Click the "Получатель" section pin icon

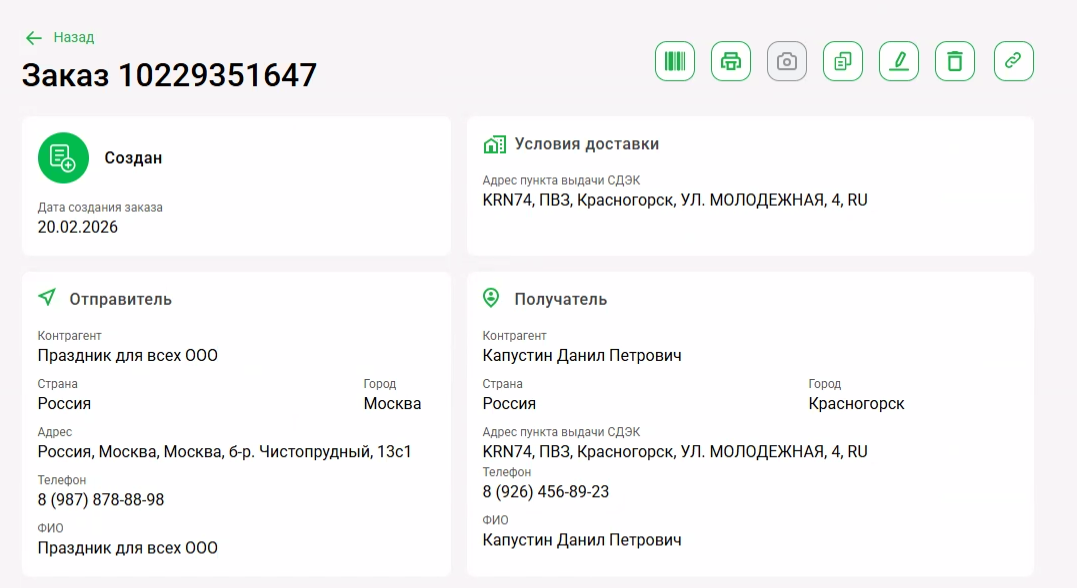coord(491,298)
